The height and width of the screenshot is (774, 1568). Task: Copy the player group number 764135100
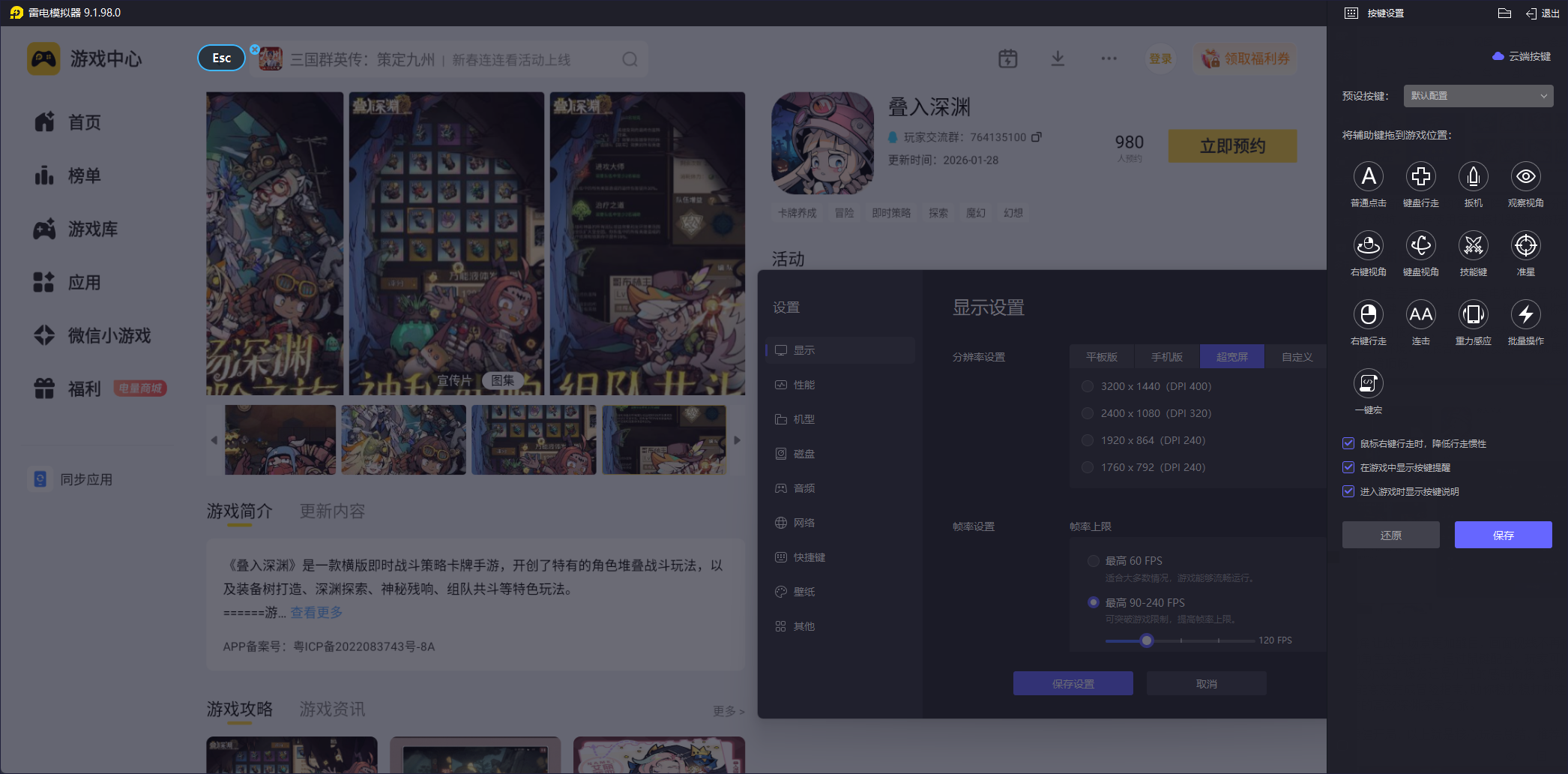pos(1037,137)
